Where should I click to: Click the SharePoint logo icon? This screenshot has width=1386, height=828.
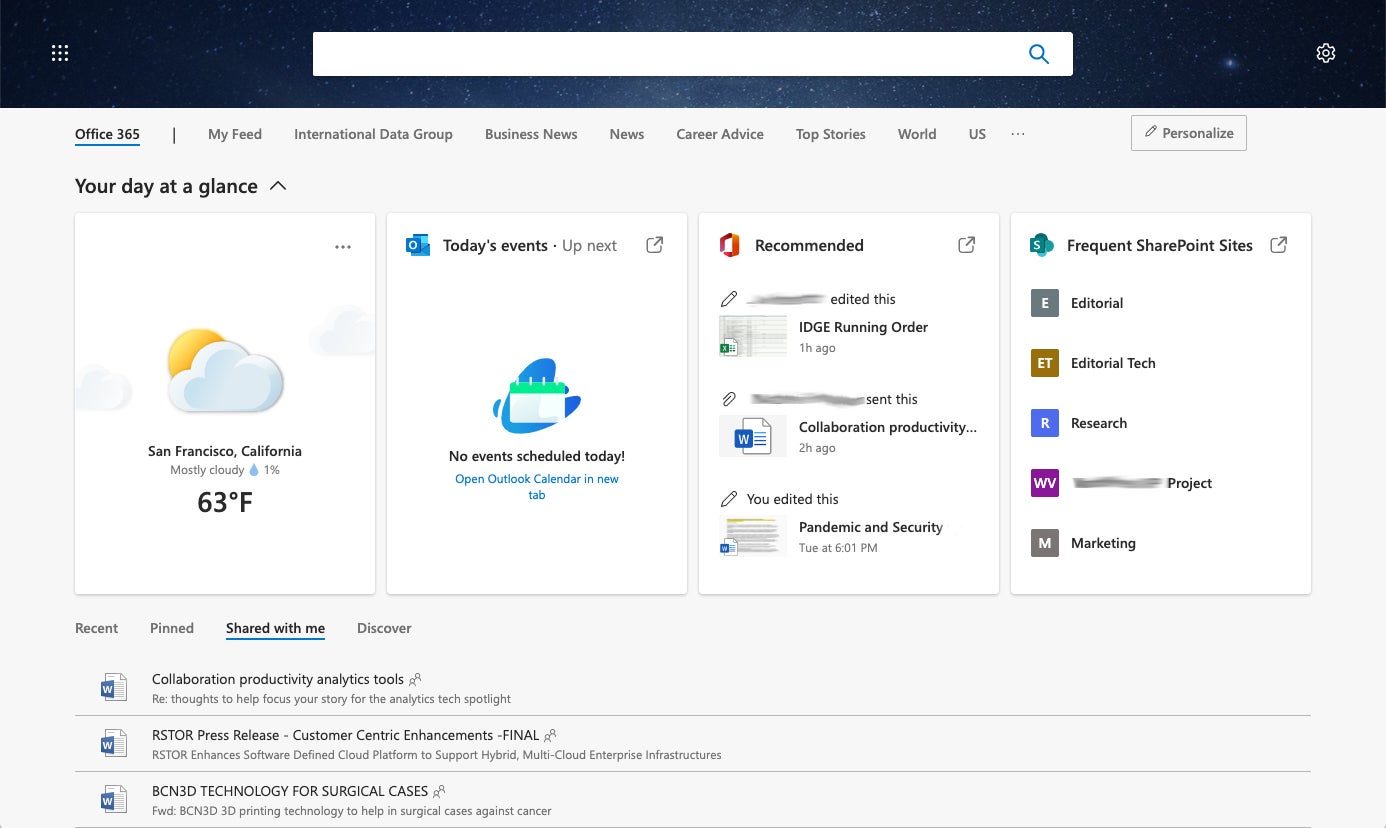click(1042, 245)
